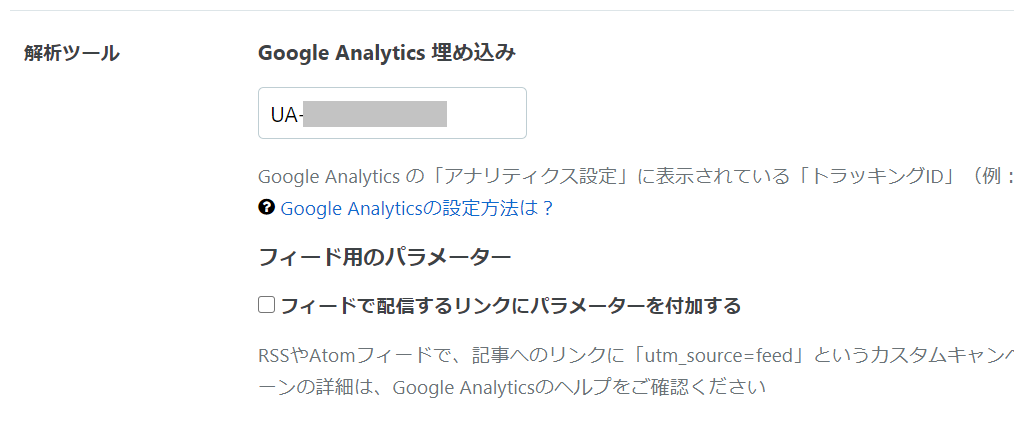Open help via the question mark icon
The height and width of the screenshot is (441, 1014).
(266, 207)
